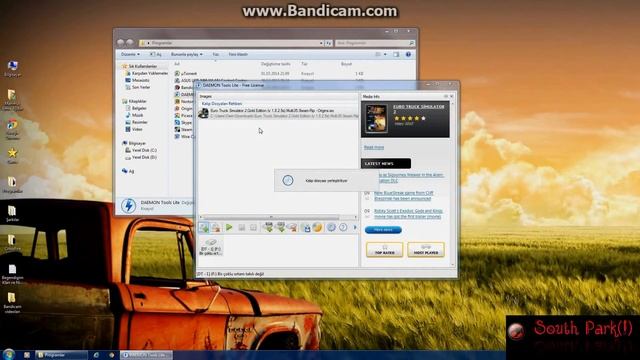Click the MOST PLAYED button

tap(426, 249)
